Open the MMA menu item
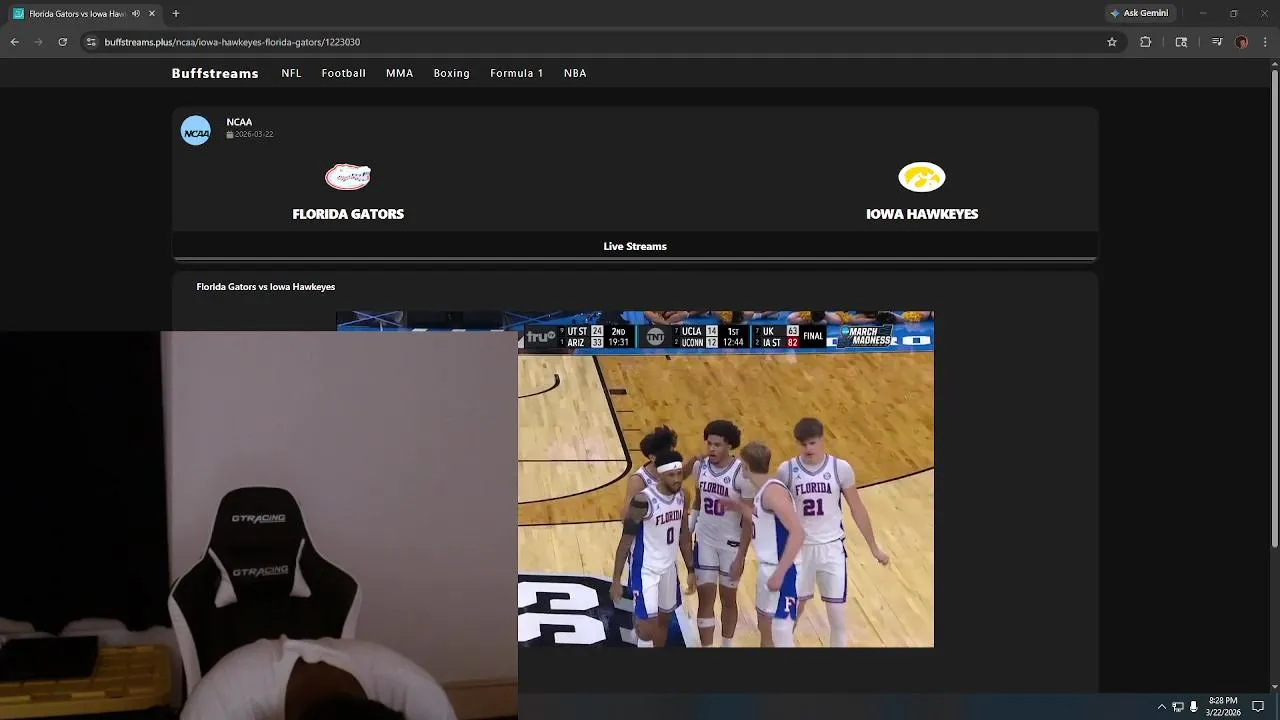The width and height of the screenshot is (1280, 720). coord(399,73)
